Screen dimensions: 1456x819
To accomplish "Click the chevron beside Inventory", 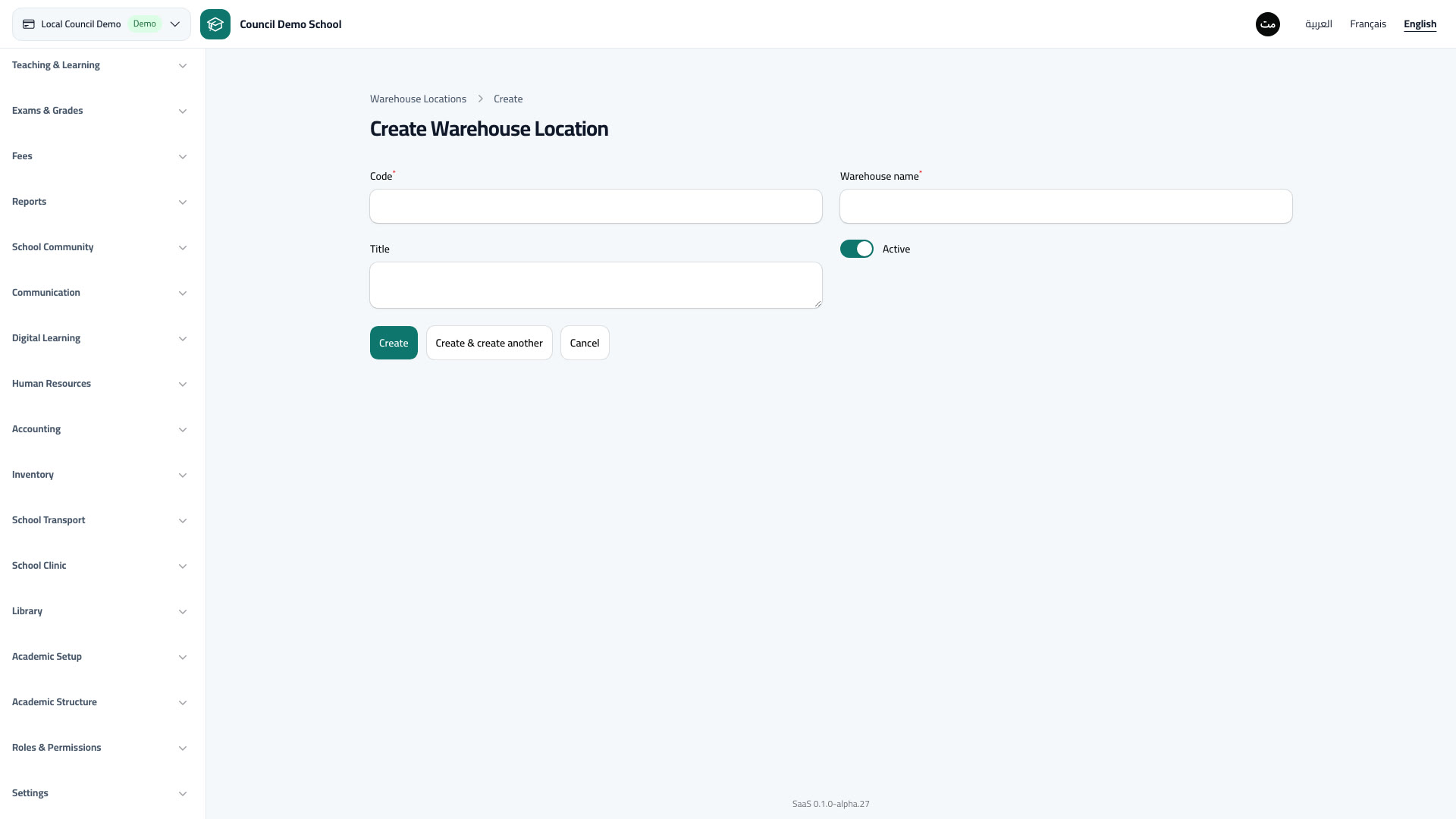I will 183,475.
